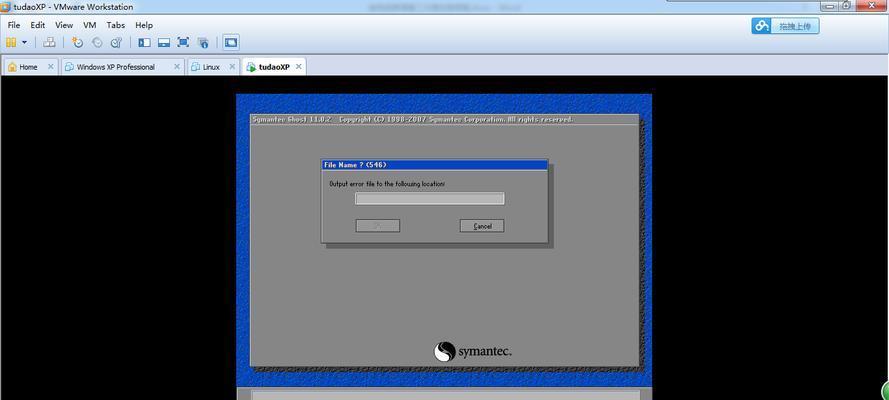Toggle the thumbnail bar view icon
The image size is (889, 400).
coord(164,42)
